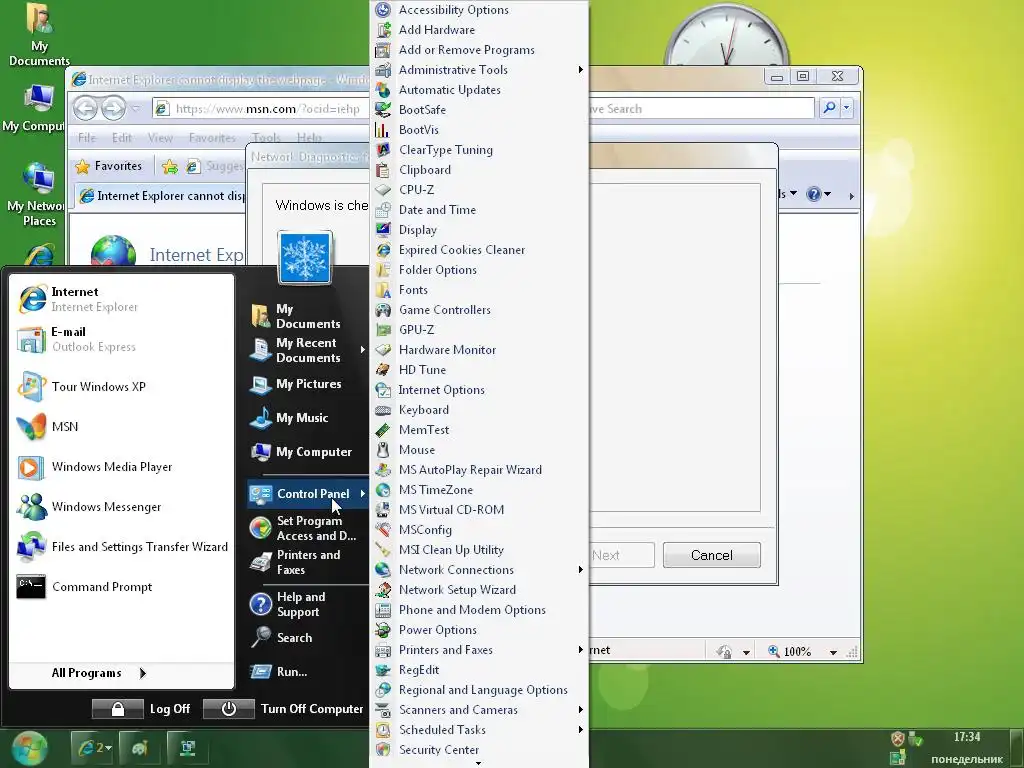This screenshot has width=1024, height=768.
Task: Click Favorites button in Internet Explorer
Action: point(109,167)
